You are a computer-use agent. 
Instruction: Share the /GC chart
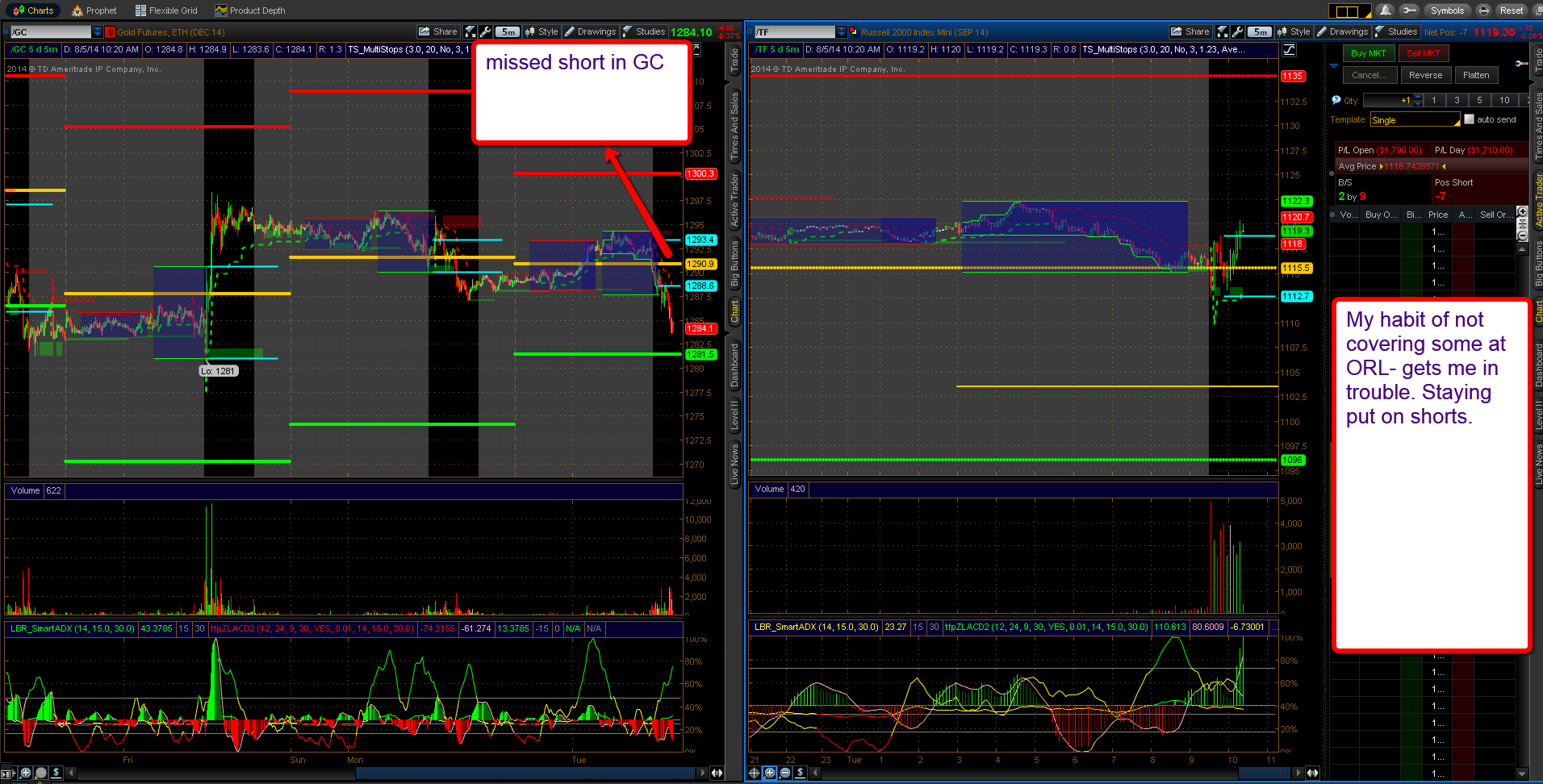438,31
